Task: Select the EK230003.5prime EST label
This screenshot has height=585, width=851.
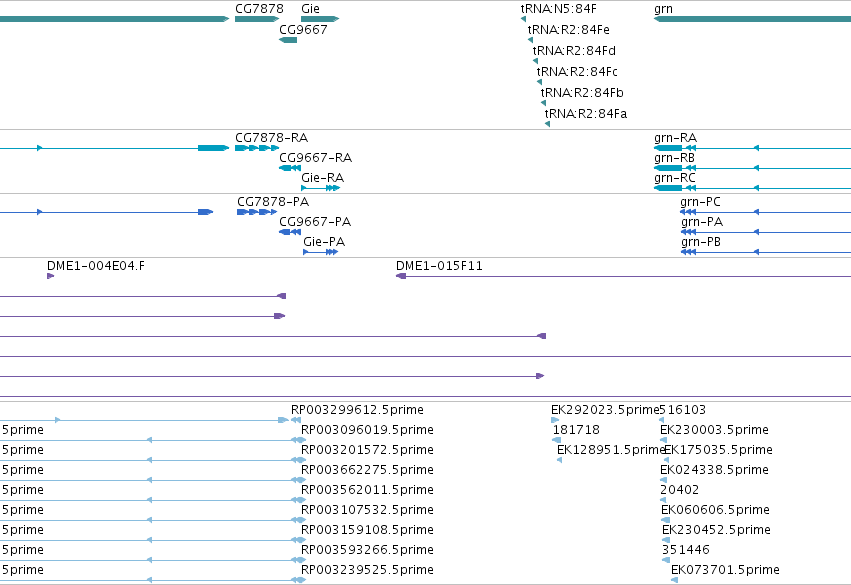Action: pos(714,430)
